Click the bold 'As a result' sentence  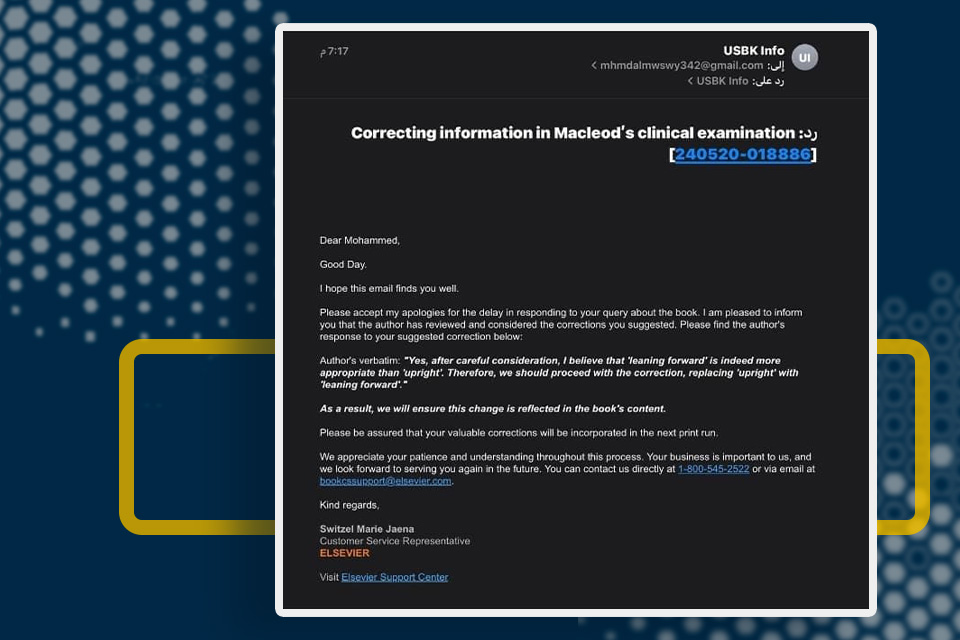[x=492, y=408]
